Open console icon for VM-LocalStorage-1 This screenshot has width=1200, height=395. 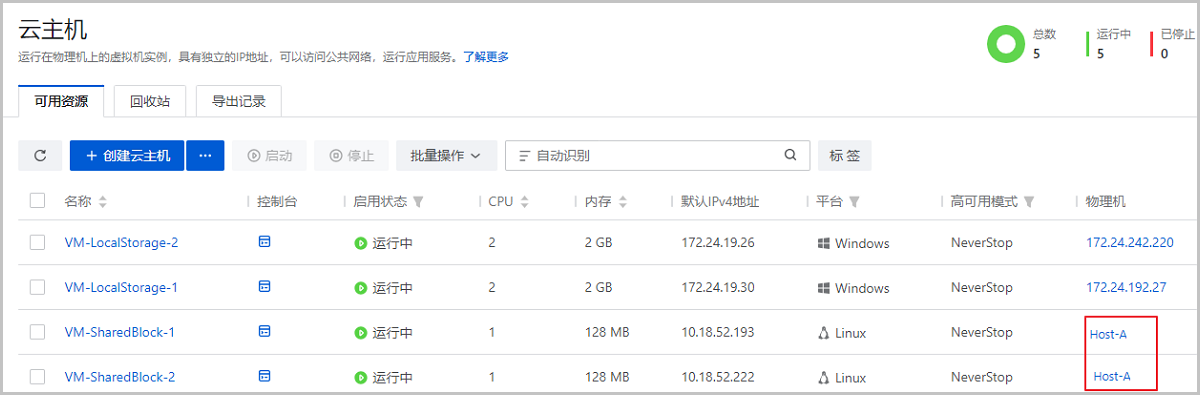click(x=265, y=287)
